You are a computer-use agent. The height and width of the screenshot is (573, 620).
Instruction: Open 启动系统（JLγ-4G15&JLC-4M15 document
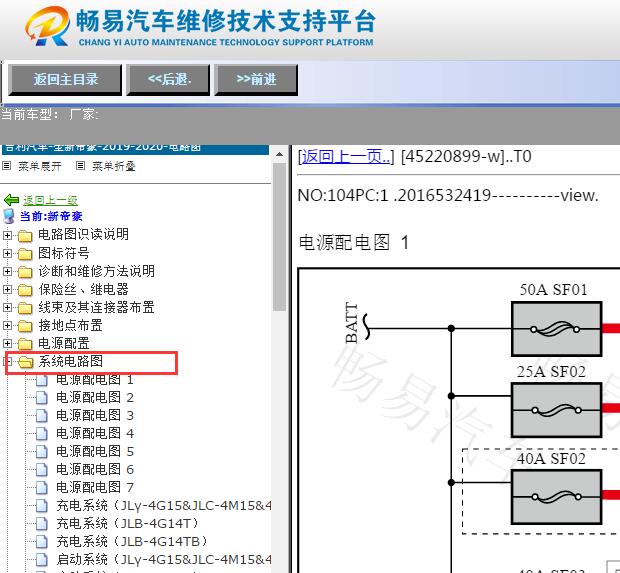[x=164, y=560]
